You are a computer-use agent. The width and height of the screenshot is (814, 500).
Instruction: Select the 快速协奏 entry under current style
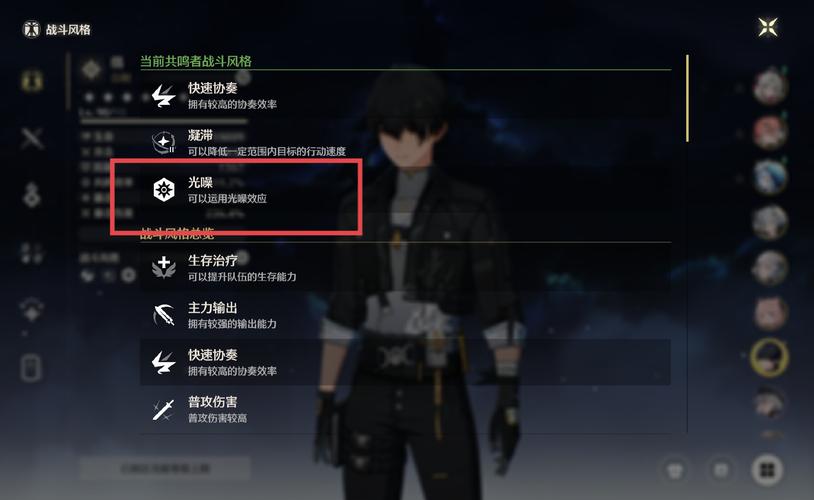(x=405, y=96)
